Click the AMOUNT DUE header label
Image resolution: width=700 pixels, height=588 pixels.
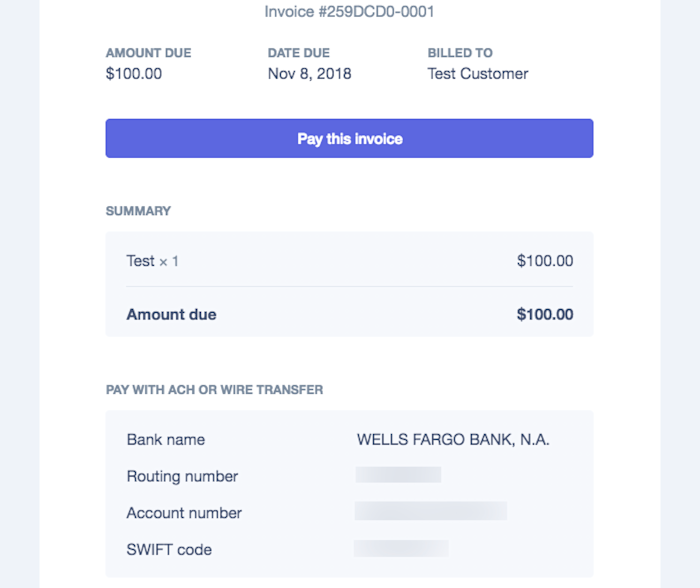[148, 53]
